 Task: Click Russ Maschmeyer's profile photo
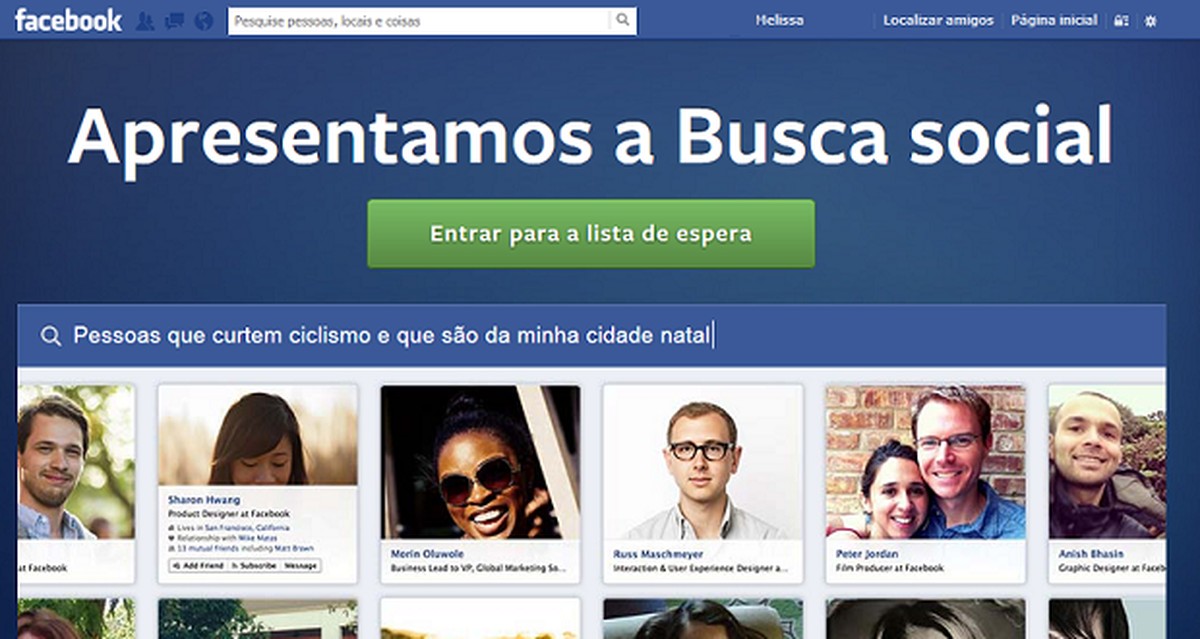pyautogui.click(x=702, y=463)
